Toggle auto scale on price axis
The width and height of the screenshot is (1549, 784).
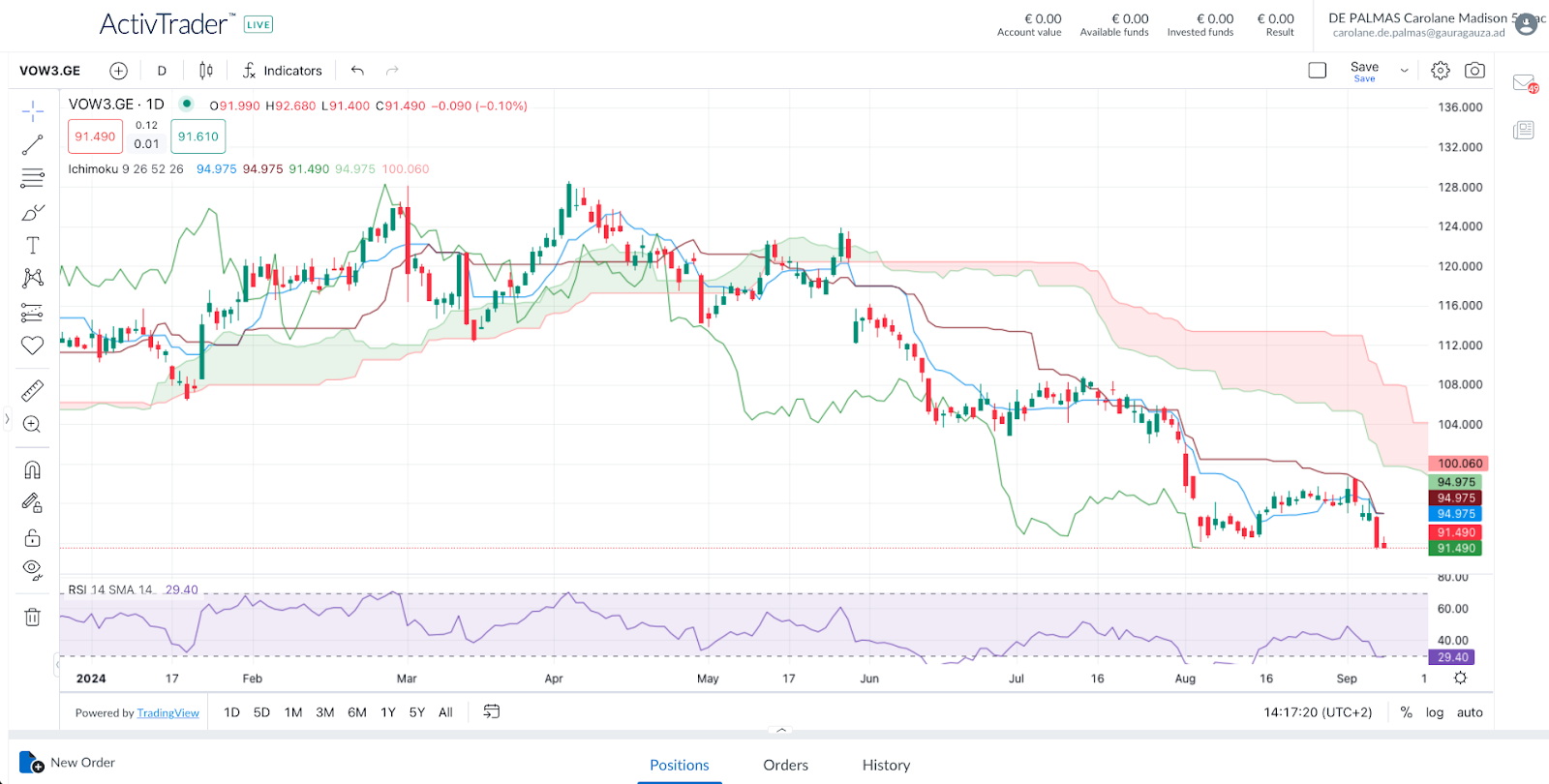click(1470, 712)
